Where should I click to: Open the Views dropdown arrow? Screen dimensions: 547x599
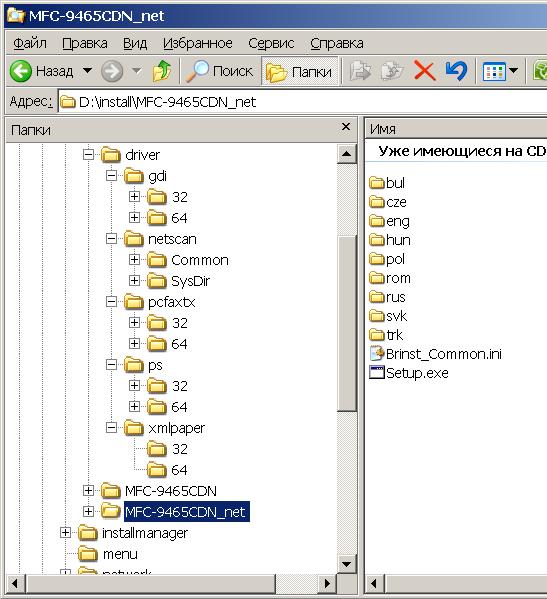pyautogui.click(x=513, y=71)
